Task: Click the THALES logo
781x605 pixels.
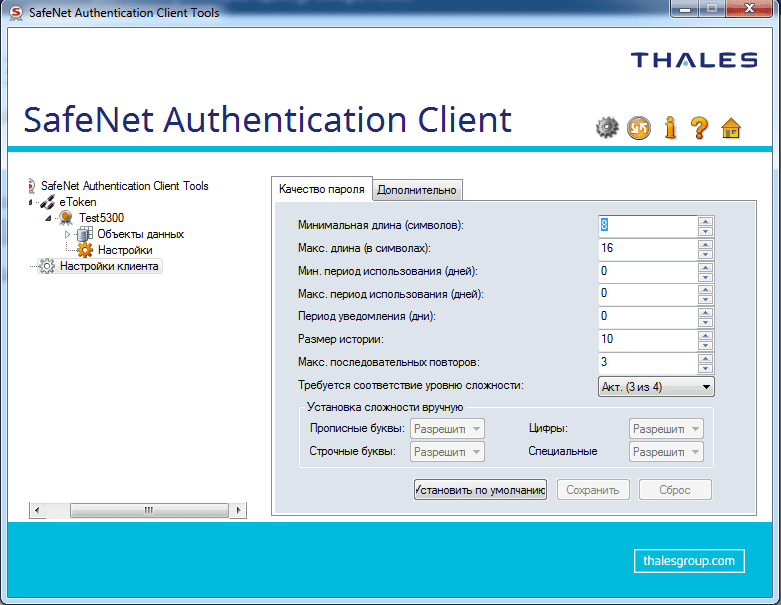Action: [694, 60]
